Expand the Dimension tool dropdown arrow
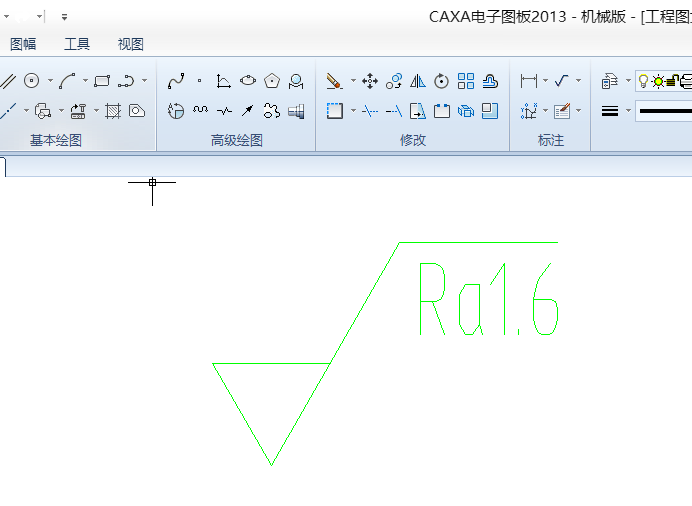692x506 pixels. pyautogui.click(x=545, y=81)
